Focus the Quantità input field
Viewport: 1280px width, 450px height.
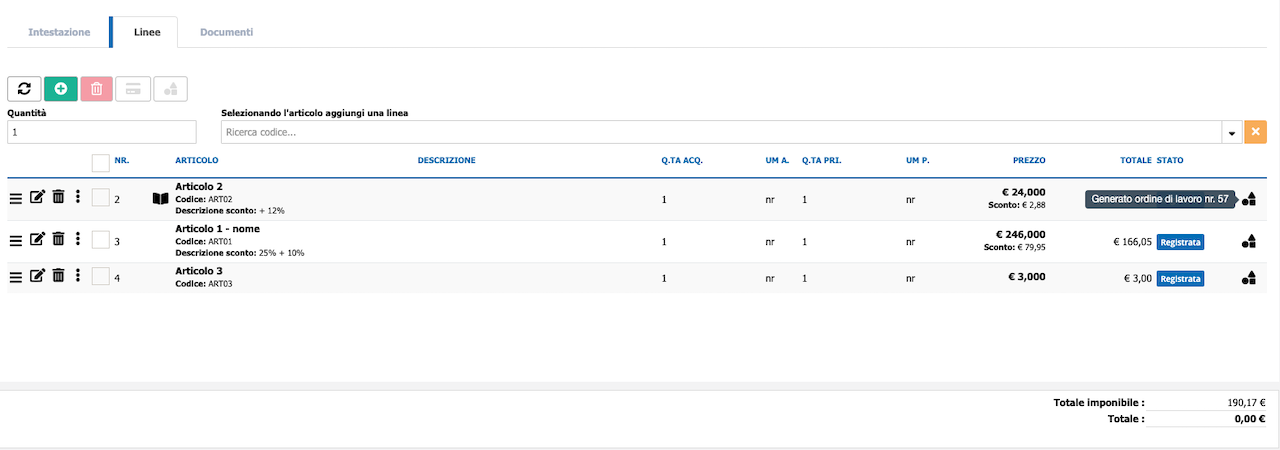pyautogui.click(x=102, y=132)
